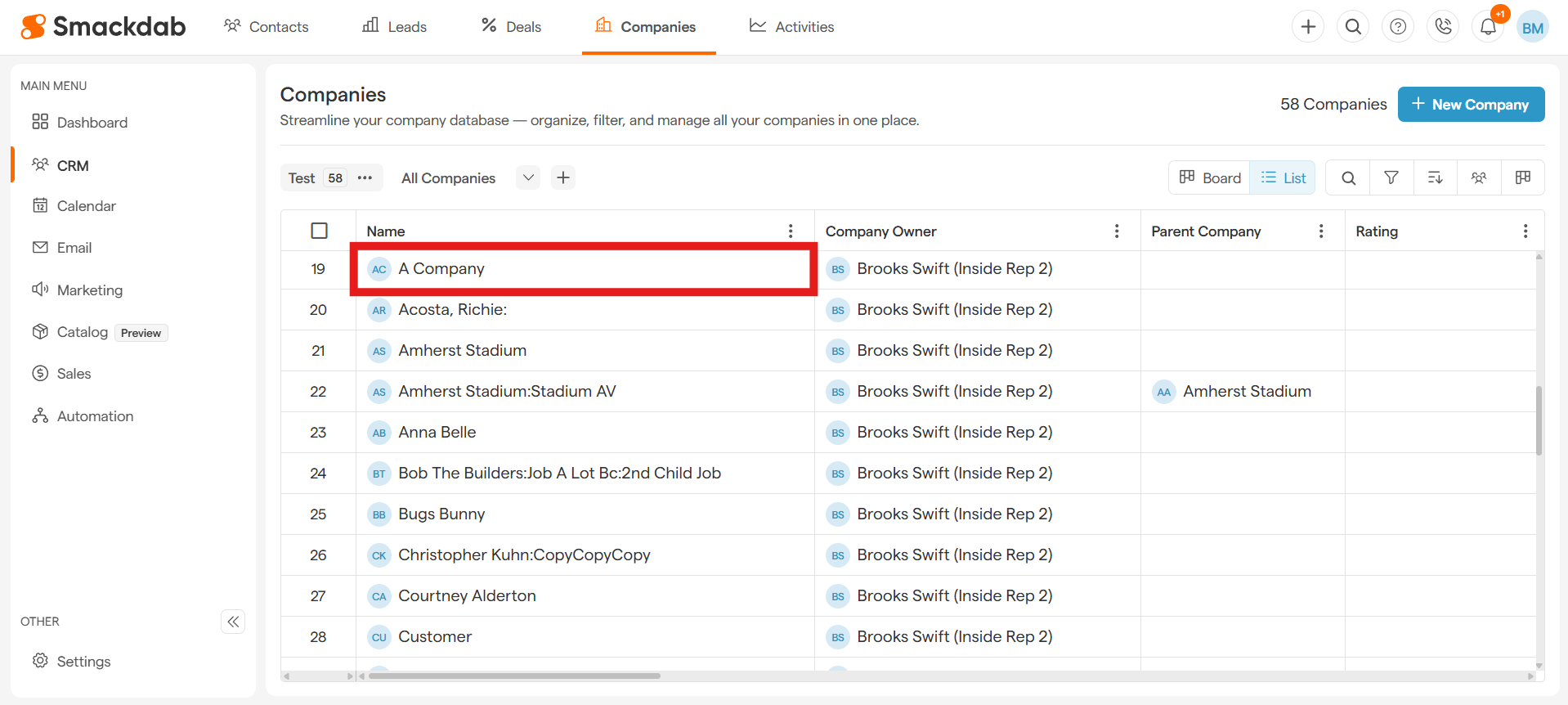Open the Name column options menu
This screenshot has width=1568, height=705.
(x=791, y=231)
